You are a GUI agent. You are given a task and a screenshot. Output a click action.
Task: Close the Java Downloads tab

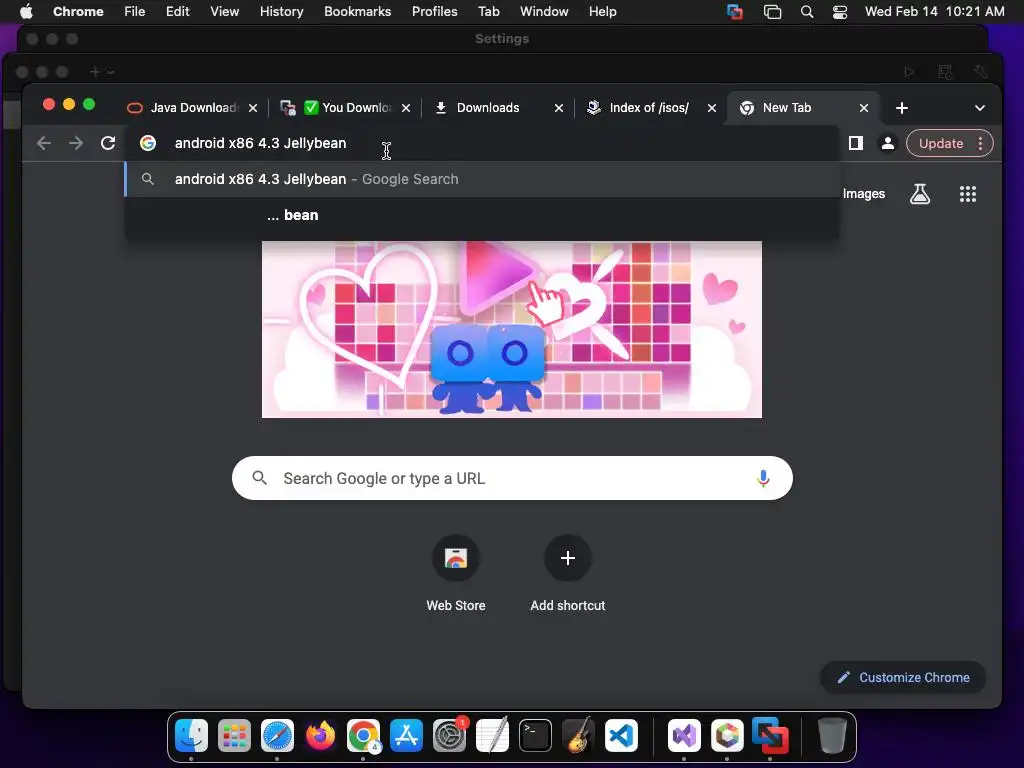[253, 108]
